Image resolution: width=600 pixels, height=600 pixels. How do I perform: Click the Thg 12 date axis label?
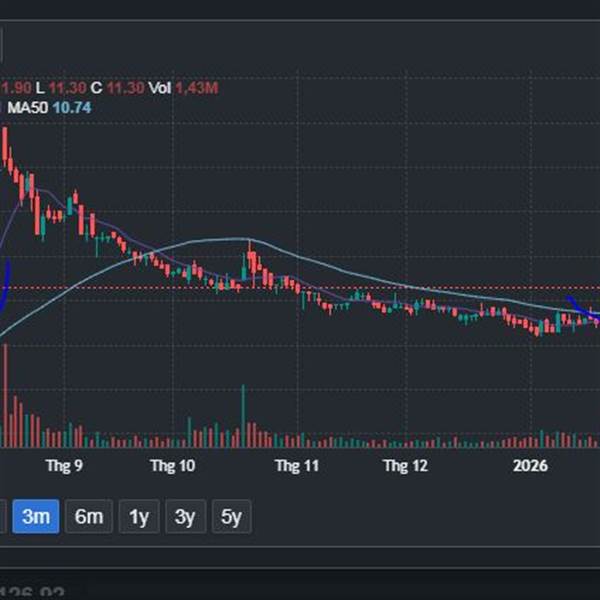coord(407,465)
